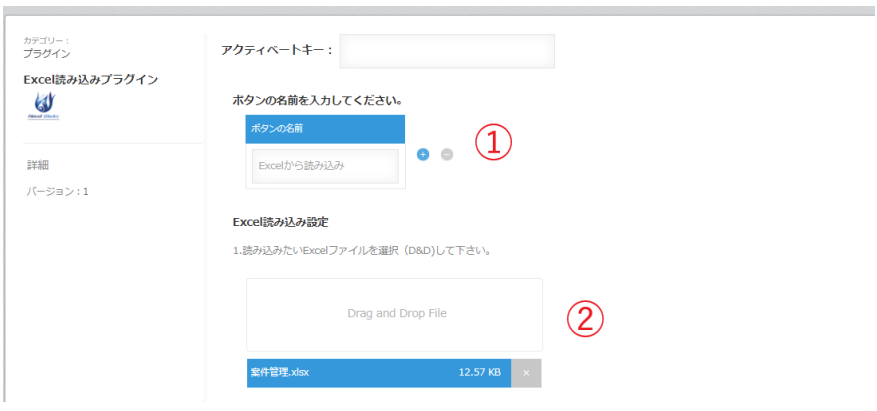The height and width of the screenshot is (411, 877).
Task: Click the ボタンの名前 column header
Action: (x=325, y=129)
